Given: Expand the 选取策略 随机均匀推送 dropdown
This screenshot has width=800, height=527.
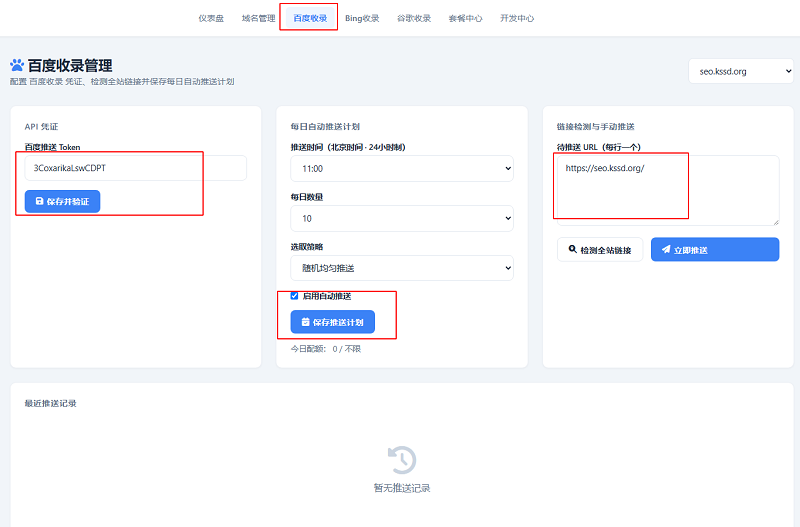Looking at the screenshot, I should [402, 268].
